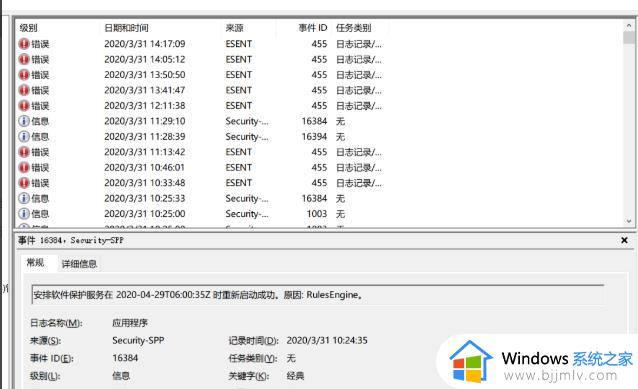Click event ID 16394 cell
This screenshot has width=638, height=389.
pyautogui.click(x=314, y=136)
